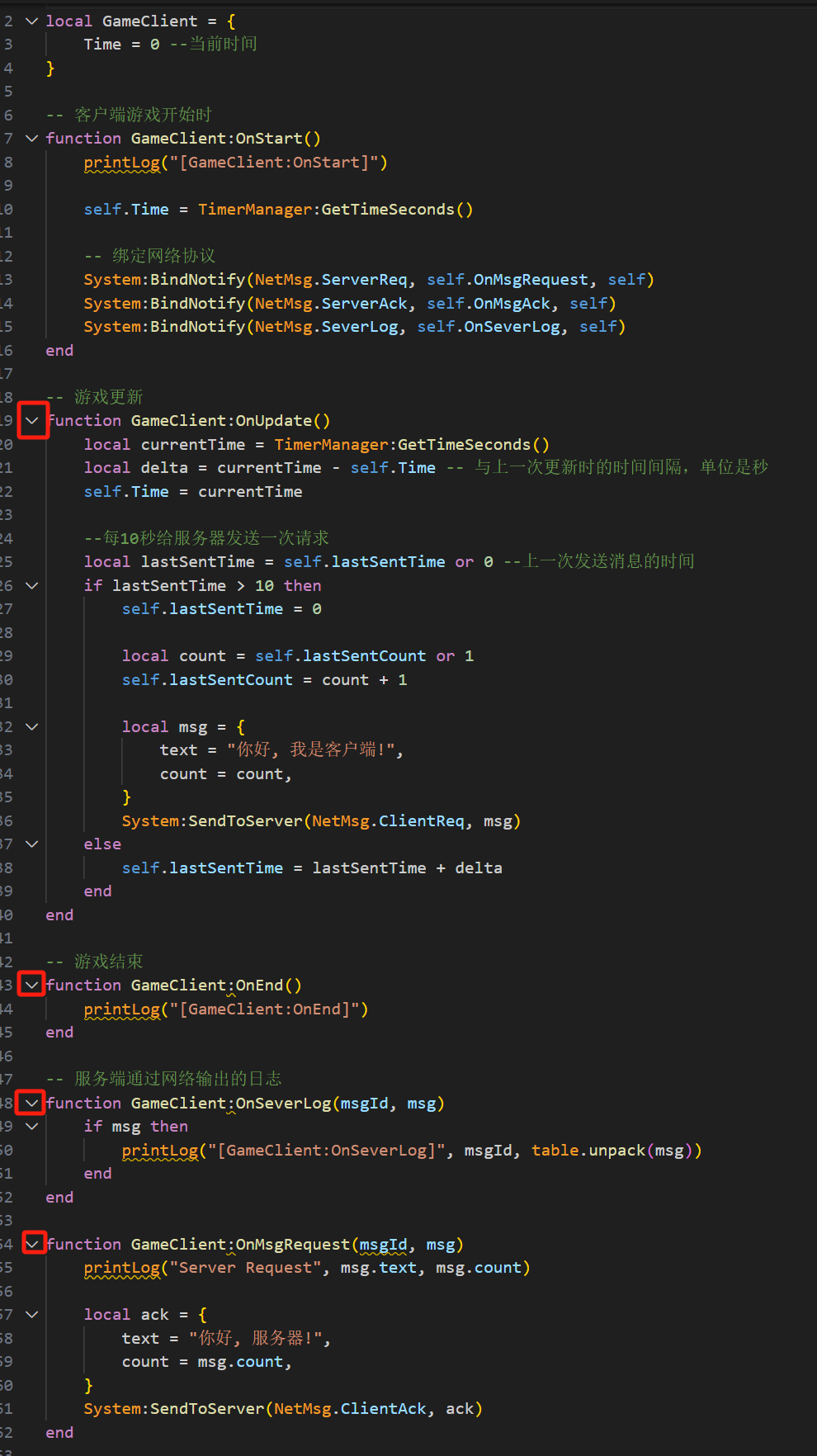Fold the 'if lastSentTime > 10' block
Image resolution: width=817 pixels, height=1456 pixels.
coord(32,585)
